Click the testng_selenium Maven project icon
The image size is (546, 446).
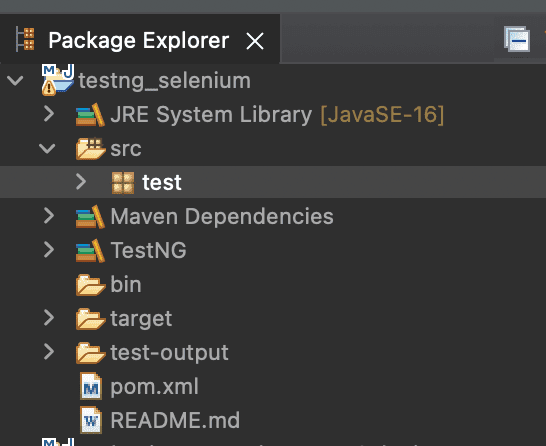(58, 80)
